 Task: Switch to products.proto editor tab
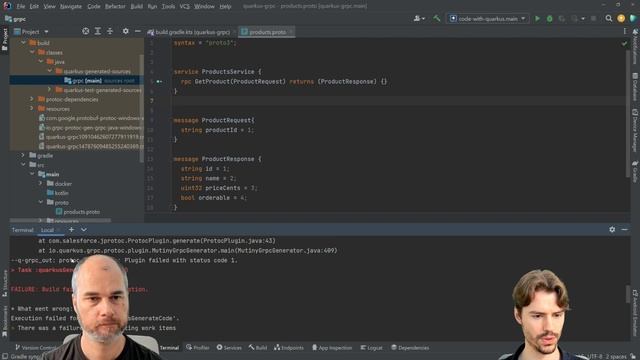(267, 32)
